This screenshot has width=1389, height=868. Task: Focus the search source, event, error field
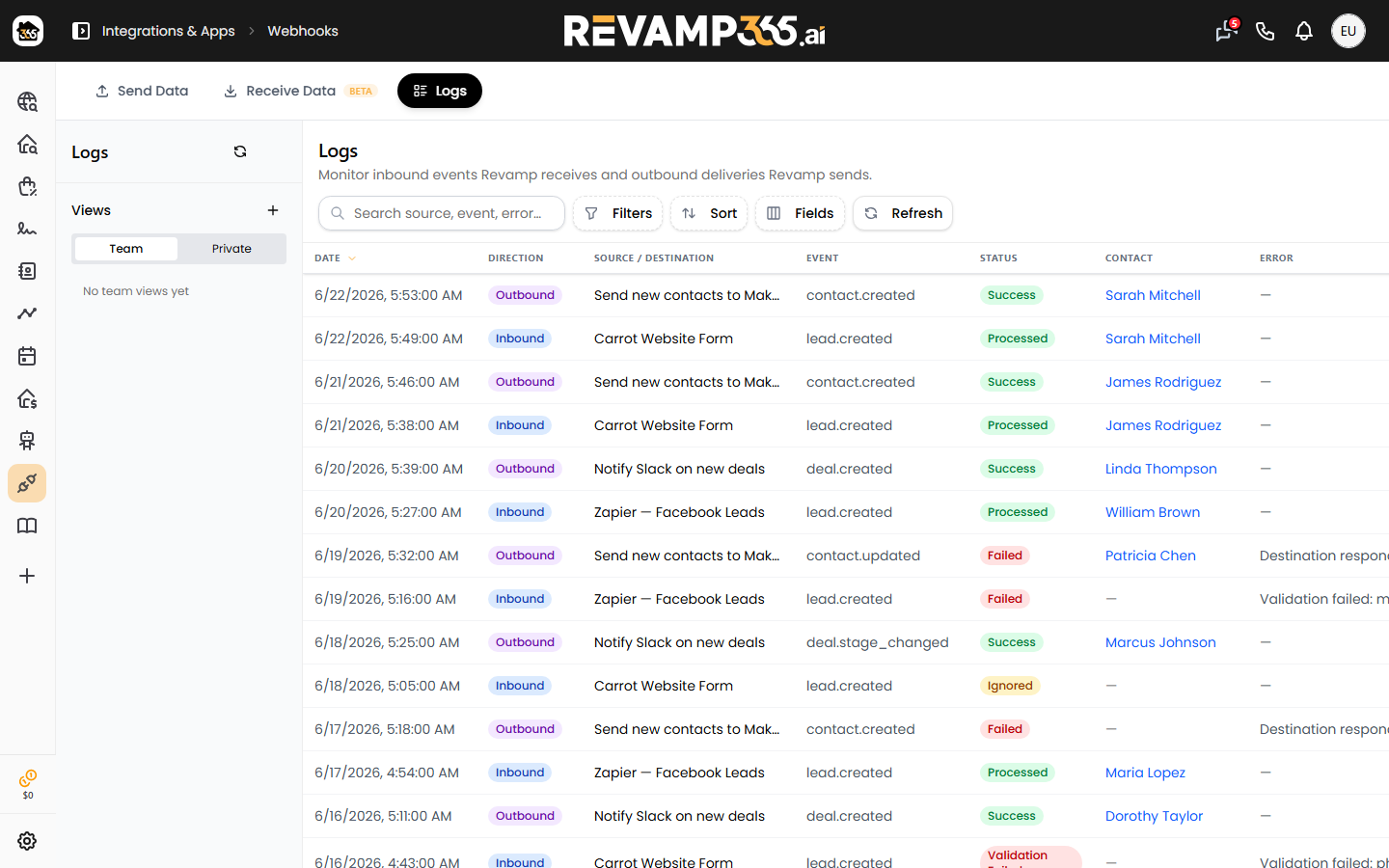[x=442, y=213]
